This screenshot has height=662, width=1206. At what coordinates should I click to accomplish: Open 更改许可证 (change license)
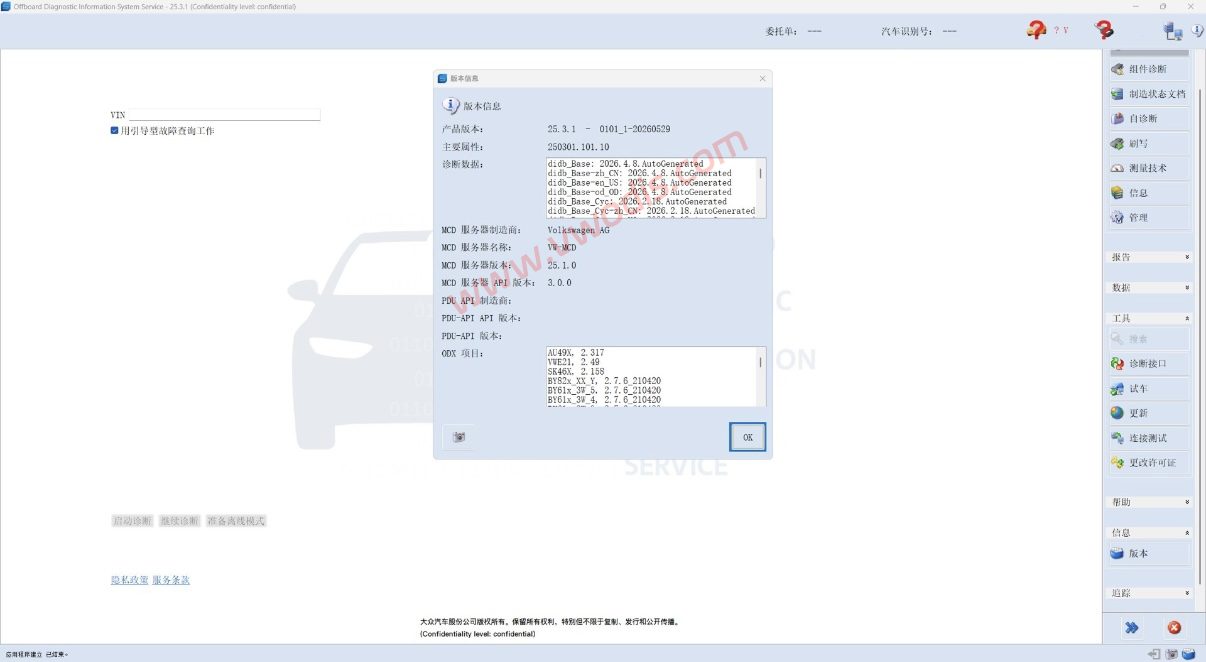(1149, 463)
